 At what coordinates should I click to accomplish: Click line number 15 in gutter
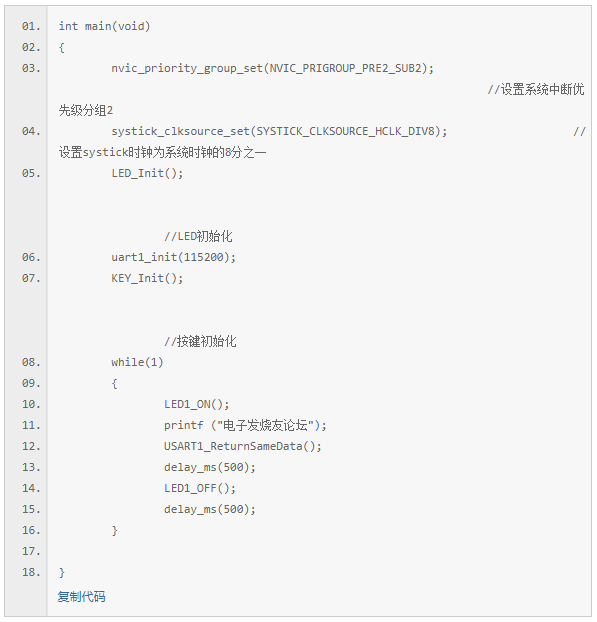tap(31, 509)
